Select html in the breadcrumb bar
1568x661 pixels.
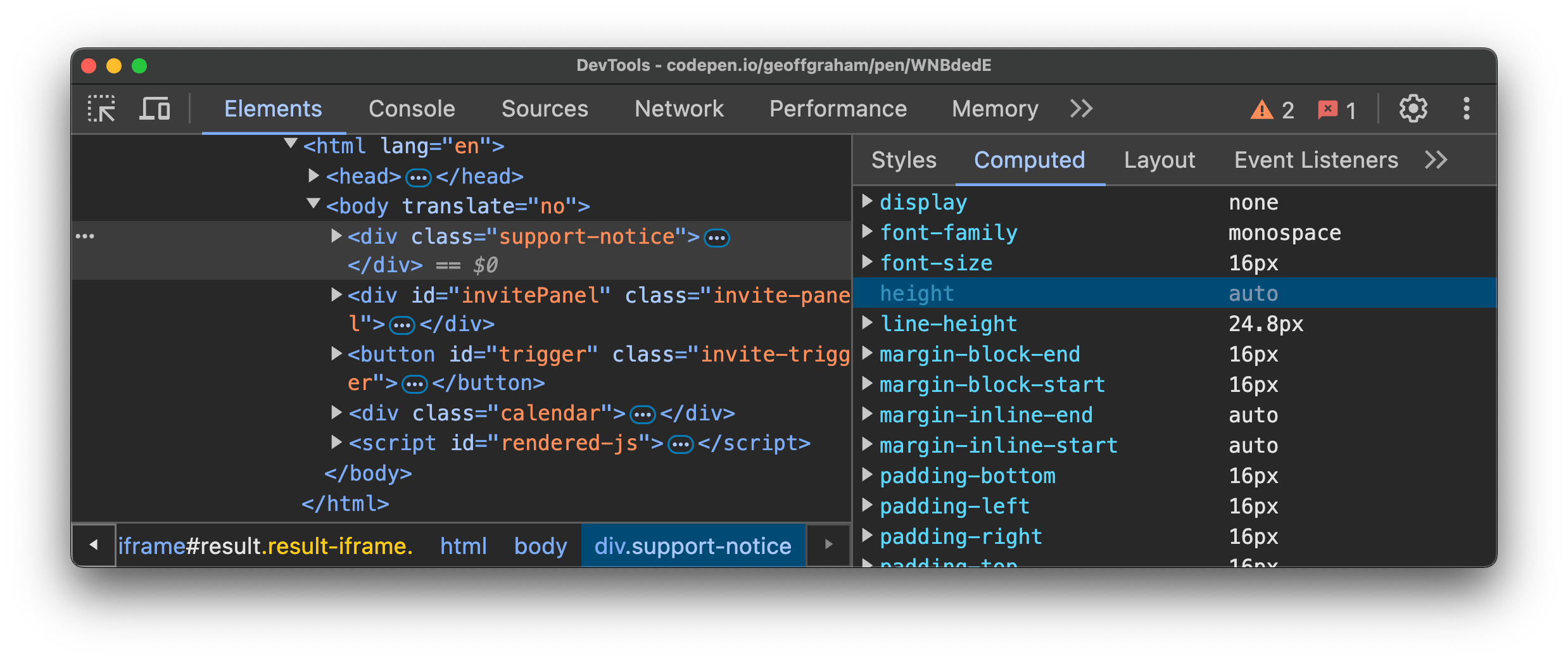pyautogui.click(x=463, y=545)
